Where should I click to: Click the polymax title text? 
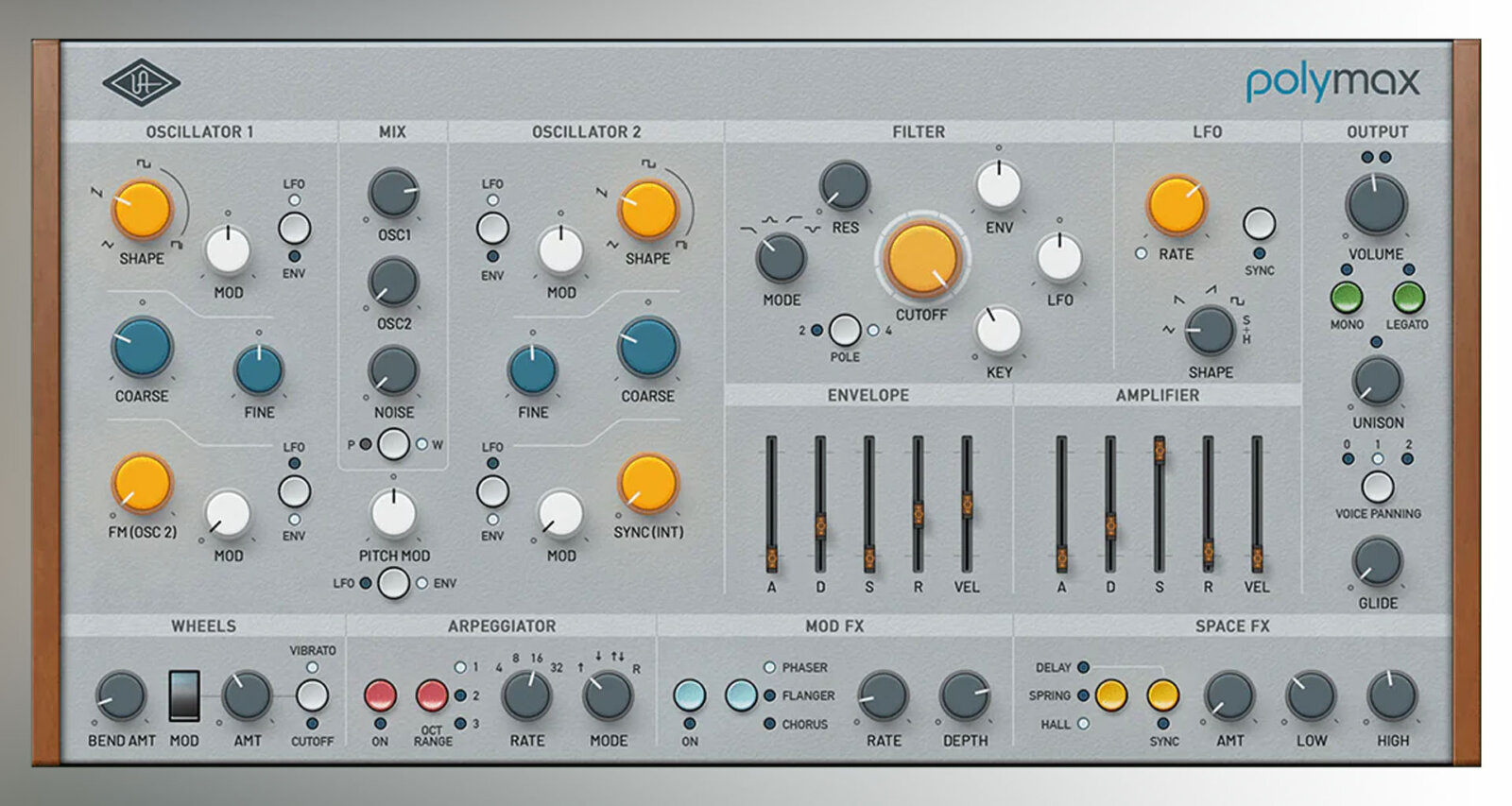point(1332,84)
